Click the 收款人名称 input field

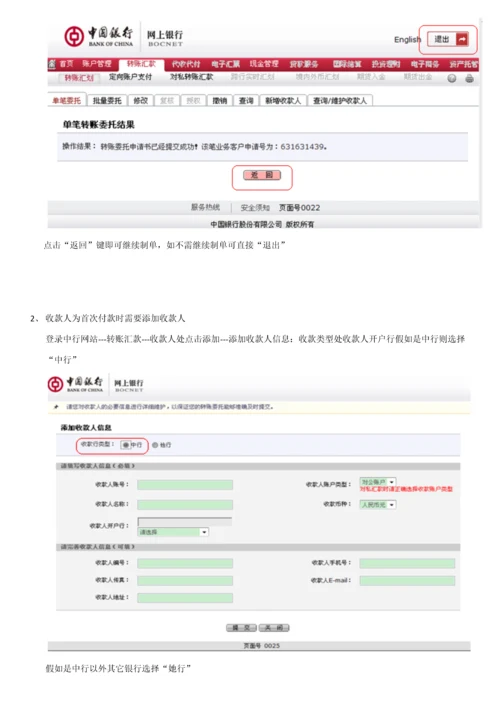click(185, 505)
